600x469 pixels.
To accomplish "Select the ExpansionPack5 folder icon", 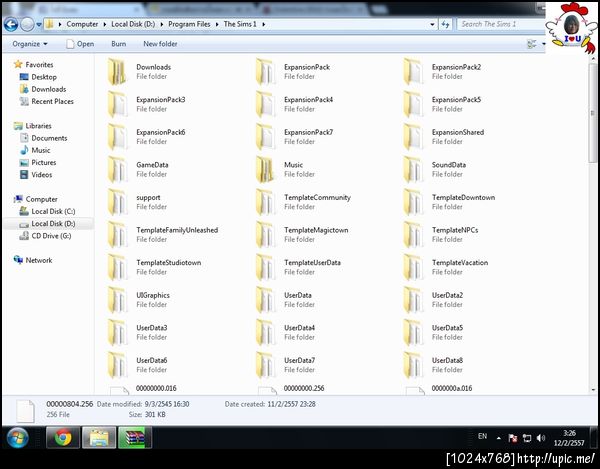I will pos(413,104).
